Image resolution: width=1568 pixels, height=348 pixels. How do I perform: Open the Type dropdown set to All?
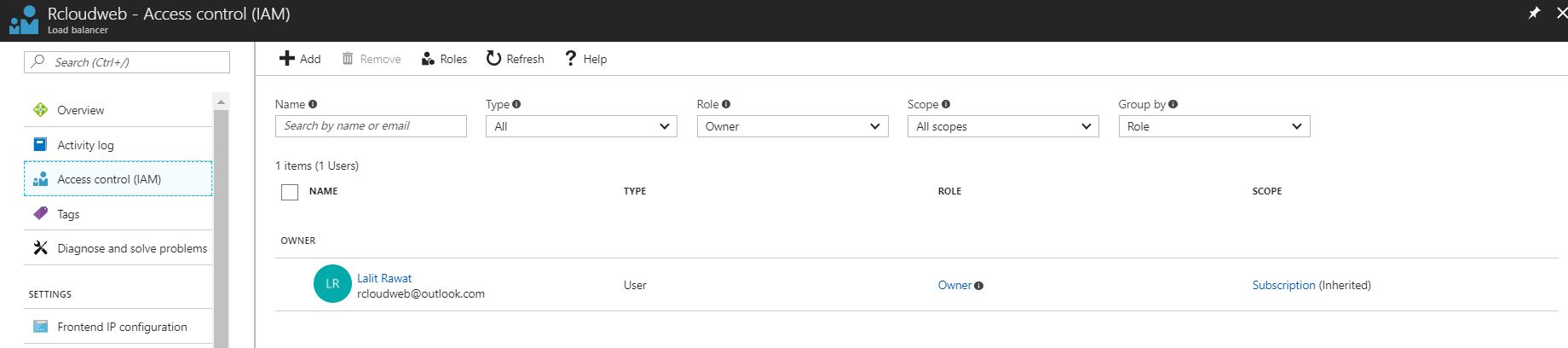coord(581,126)
